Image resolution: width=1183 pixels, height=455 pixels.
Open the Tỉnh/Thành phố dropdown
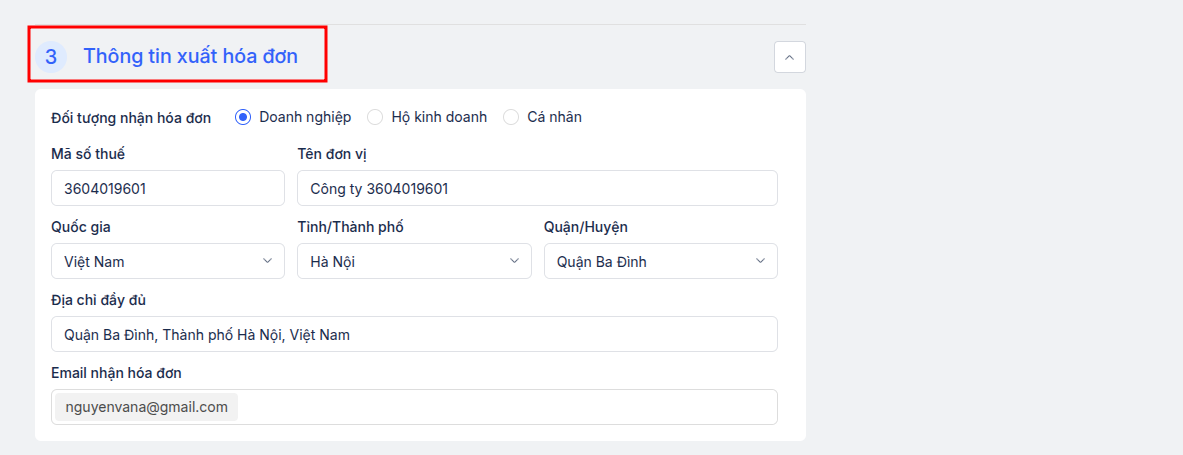coord(414,261)
